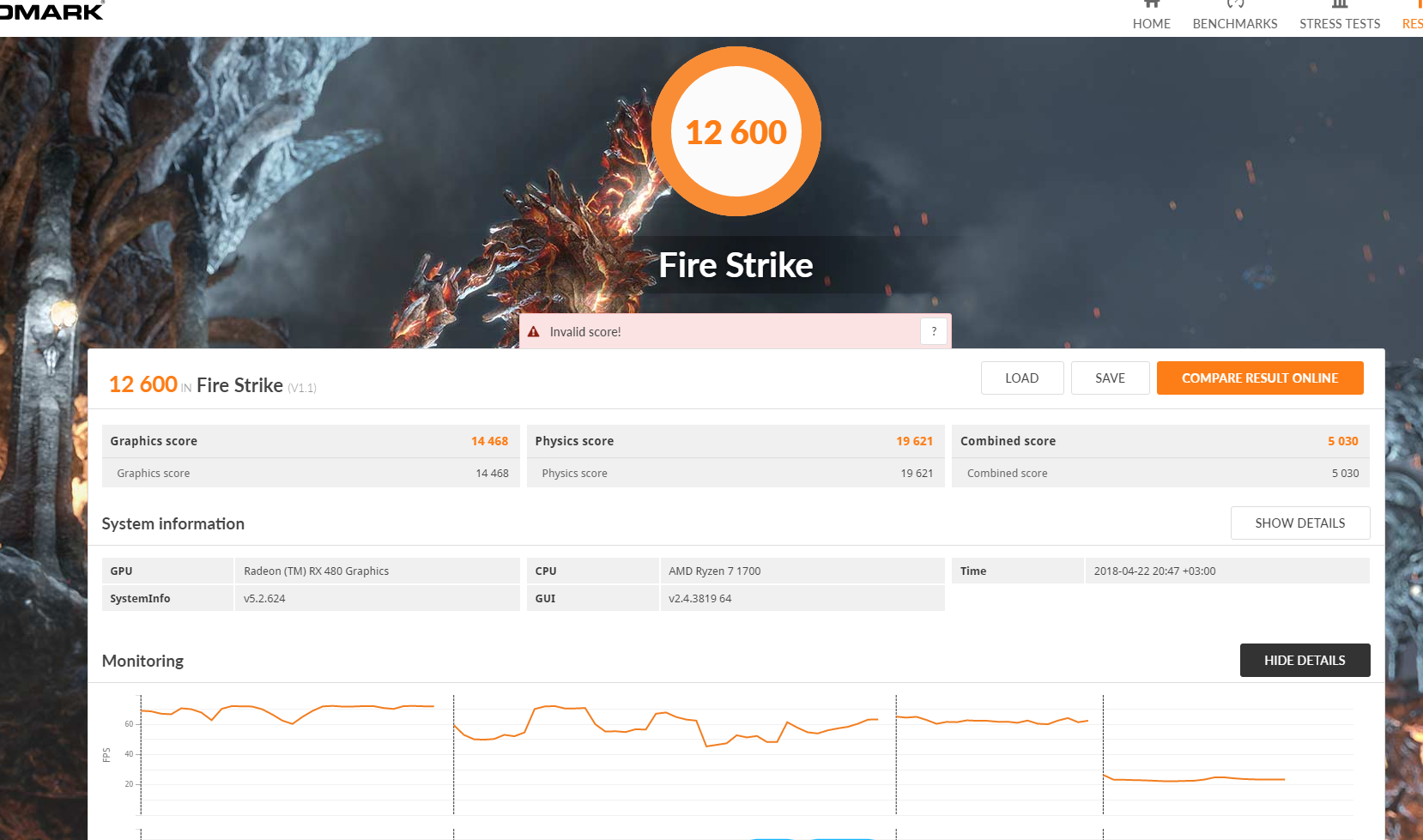Select the Graphics score header row
1423x840 pixels.
[311, 441]
